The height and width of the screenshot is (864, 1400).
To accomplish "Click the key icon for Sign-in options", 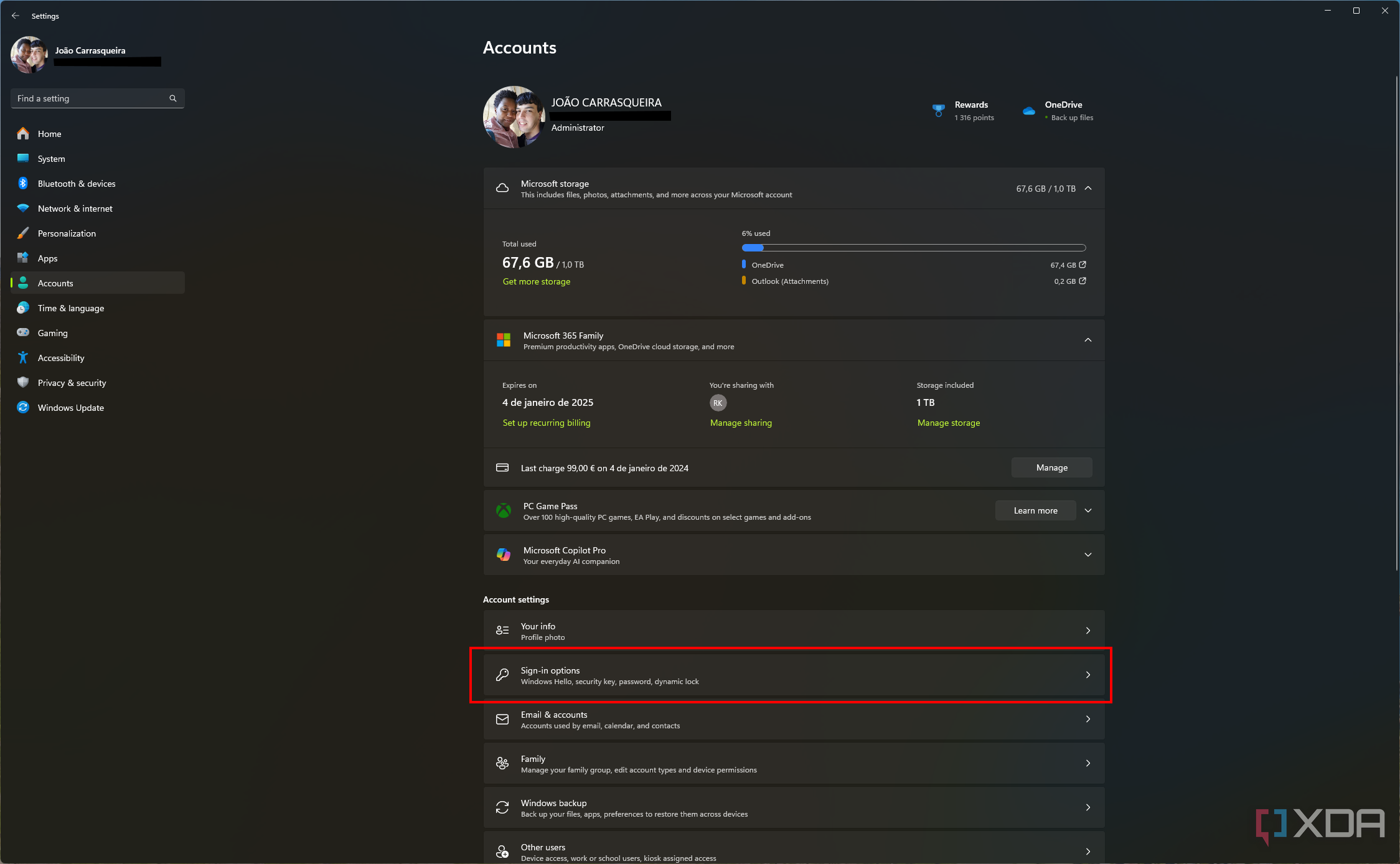I will point(502,675).
